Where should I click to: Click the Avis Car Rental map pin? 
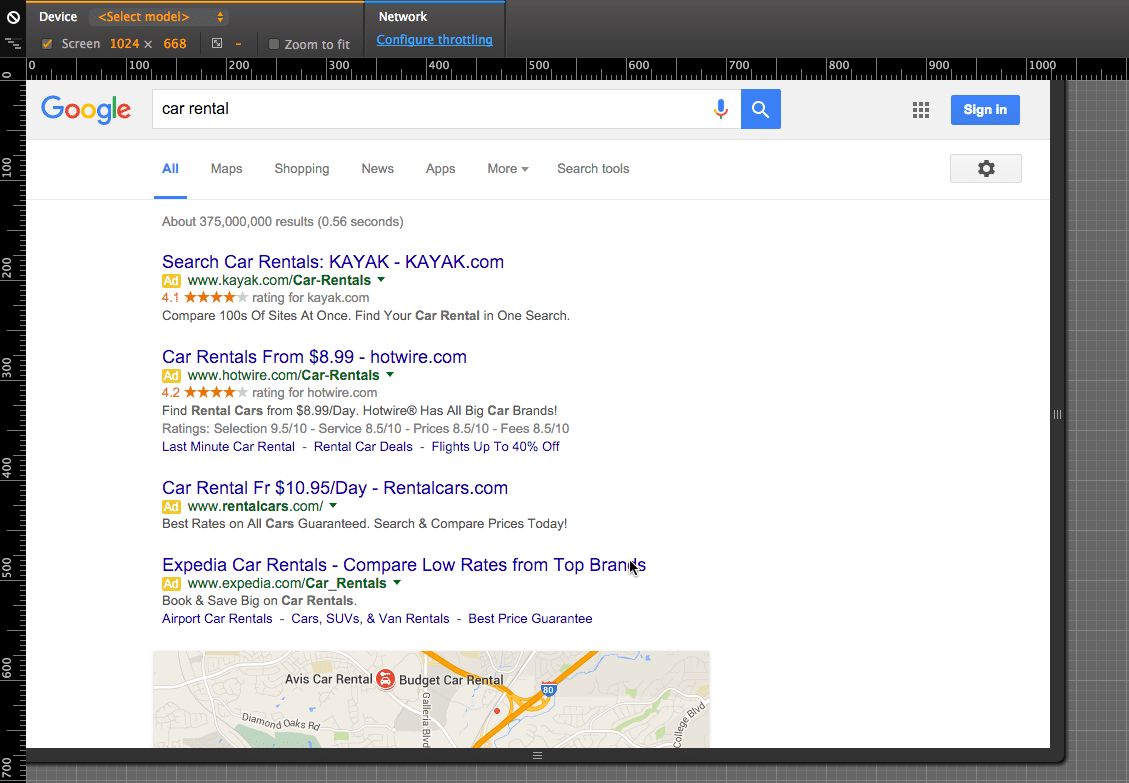[x=386, y=679]
